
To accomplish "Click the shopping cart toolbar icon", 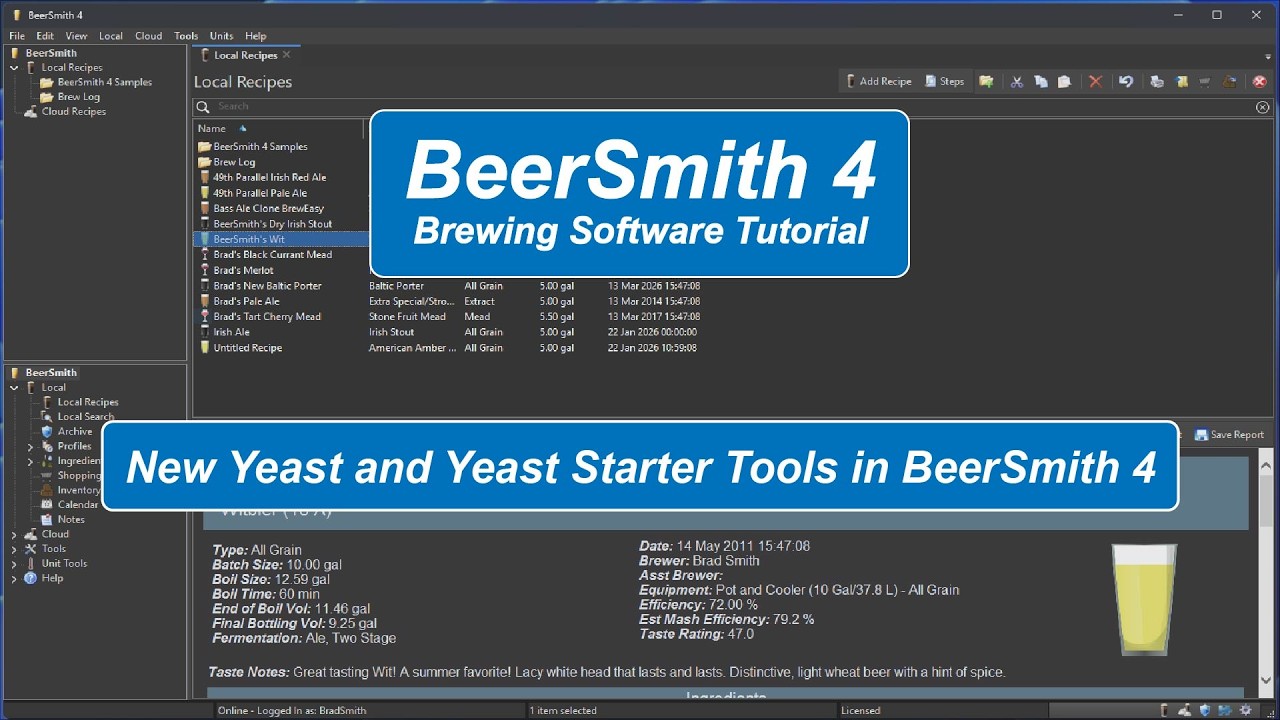I will 1205,82.
